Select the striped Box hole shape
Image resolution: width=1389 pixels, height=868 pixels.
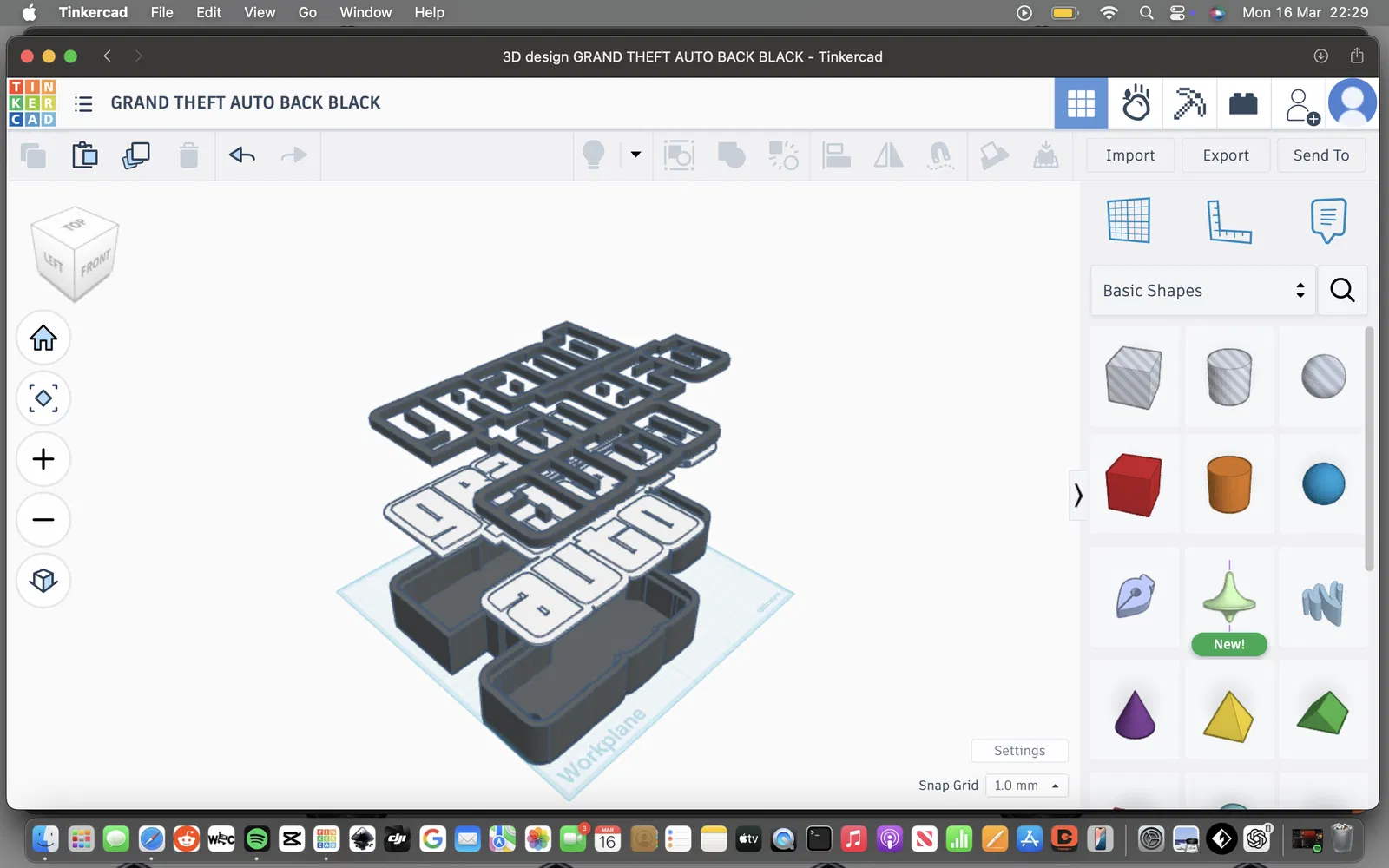[1134, 377]
